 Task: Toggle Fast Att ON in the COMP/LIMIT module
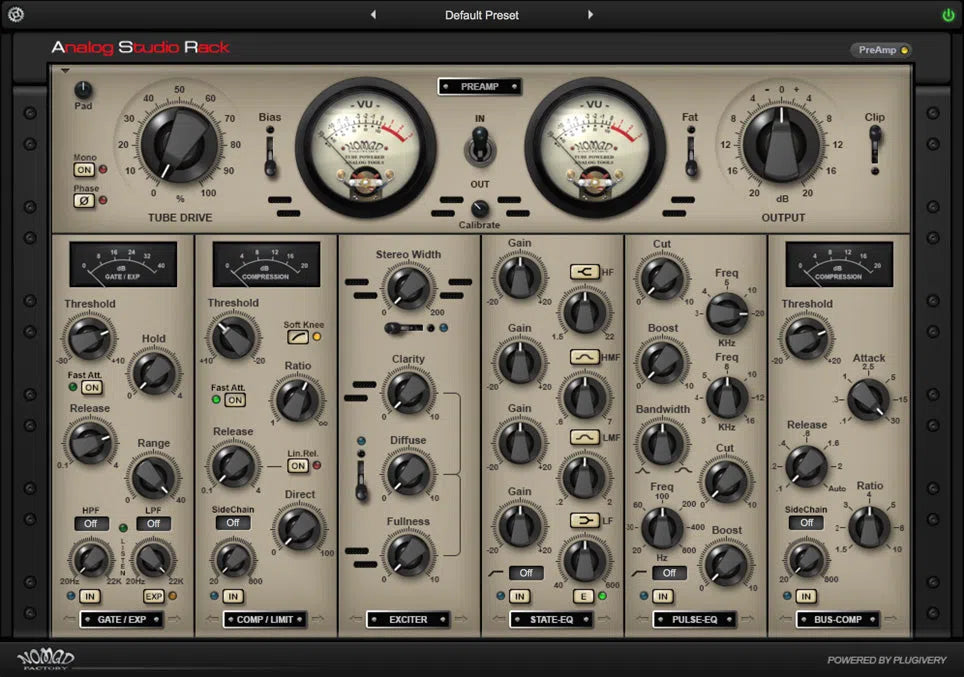pos(233,398)
